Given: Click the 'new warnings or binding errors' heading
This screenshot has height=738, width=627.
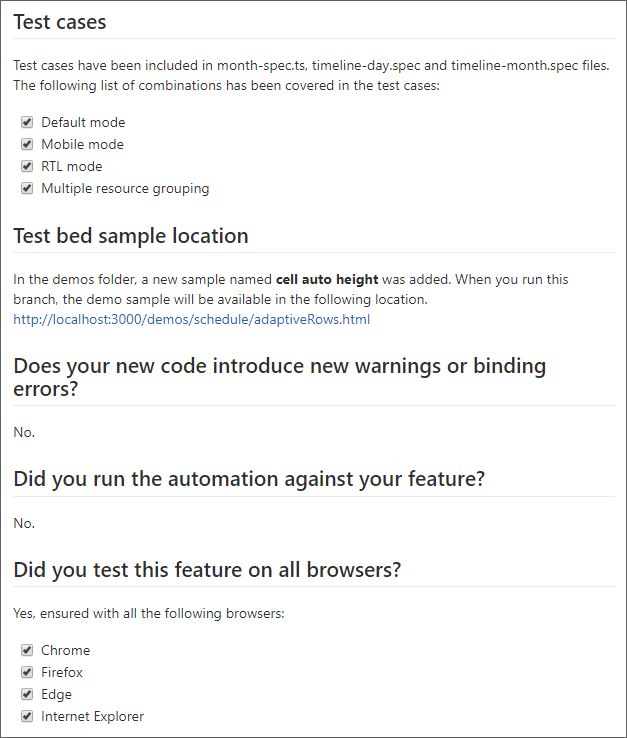Looking at the screenshot, I should pos(280,377).
